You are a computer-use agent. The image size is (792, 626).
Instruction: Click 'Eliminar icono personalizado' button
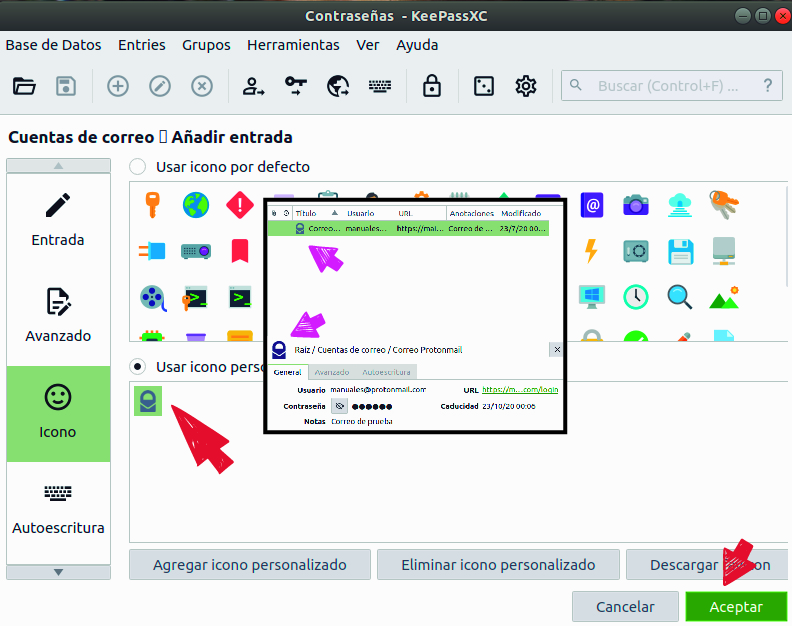(498, 564)
